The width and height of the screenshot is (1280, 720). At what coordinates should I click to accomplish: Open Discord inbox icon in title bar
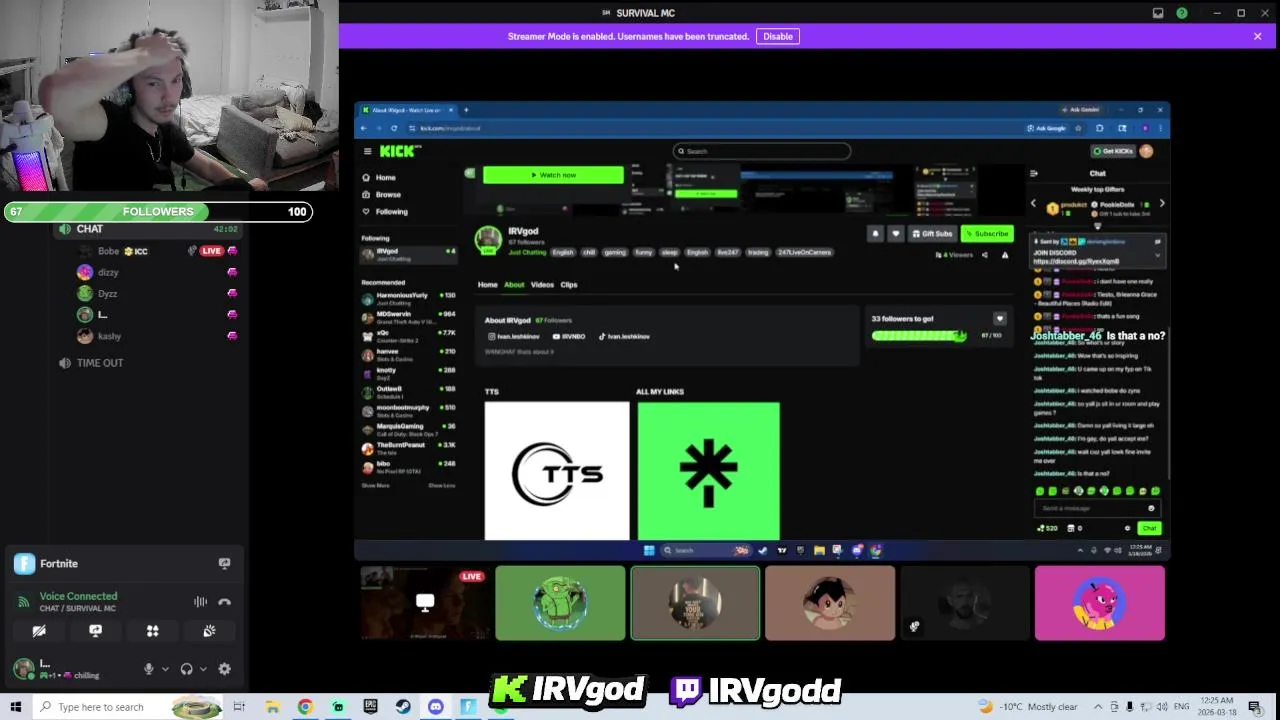(1158, 13)
